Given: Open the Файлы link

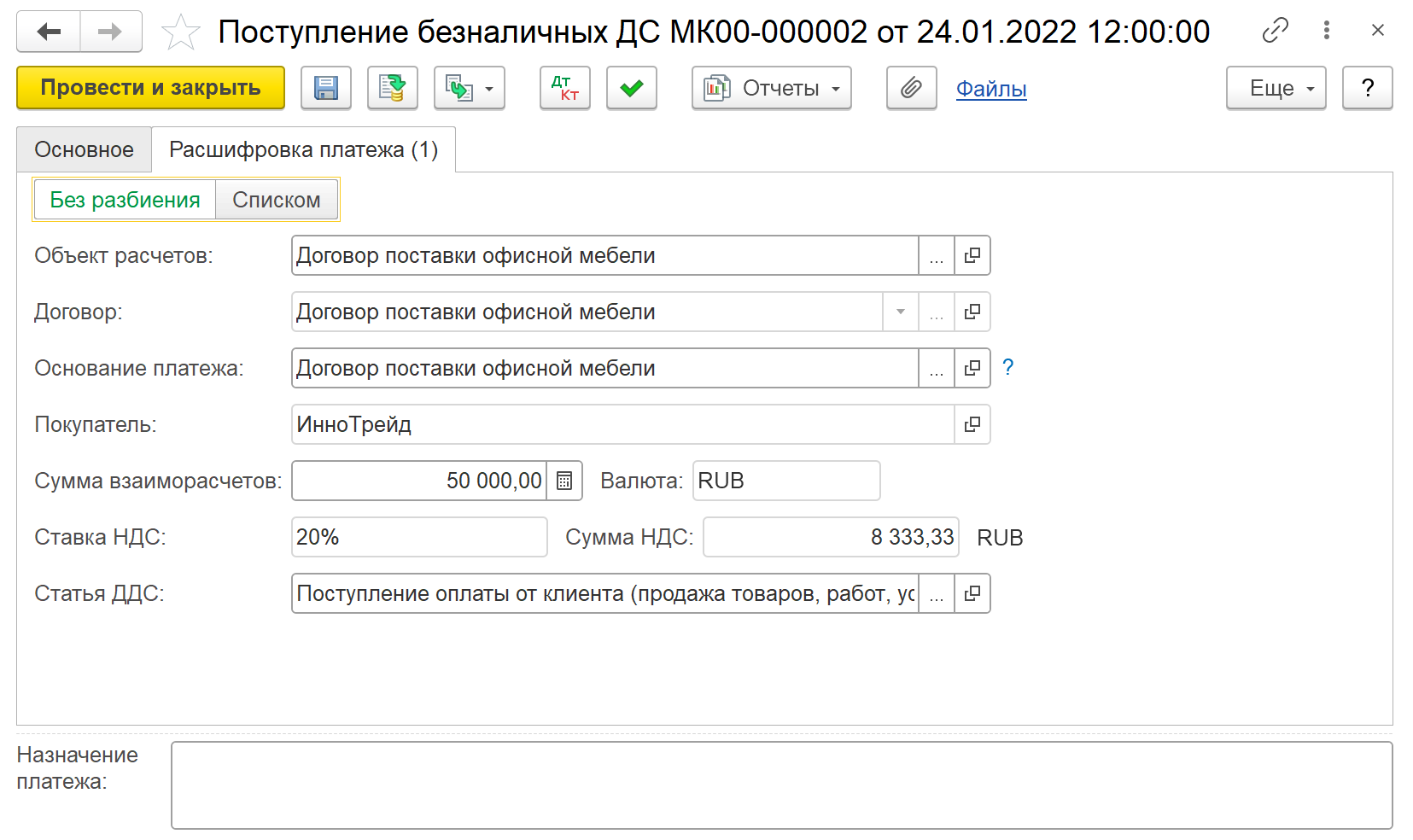Looking at the screenshot, I should (x=990, y=89).
